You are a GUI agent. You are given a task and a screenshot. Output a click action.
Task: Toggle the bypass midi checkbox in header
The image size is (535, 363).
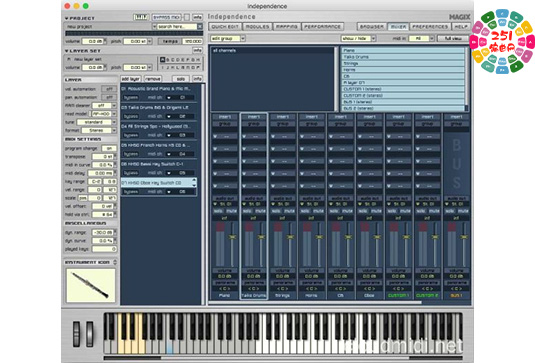[x=187, y=17]
